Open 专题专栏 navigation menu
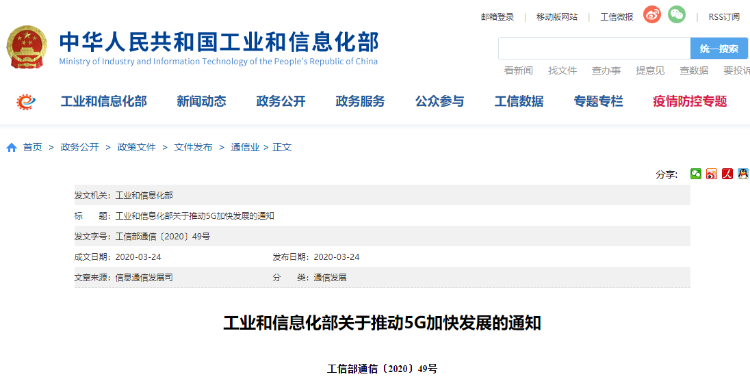The width and height of the screenshot is (750, 381). click(598, 101)
